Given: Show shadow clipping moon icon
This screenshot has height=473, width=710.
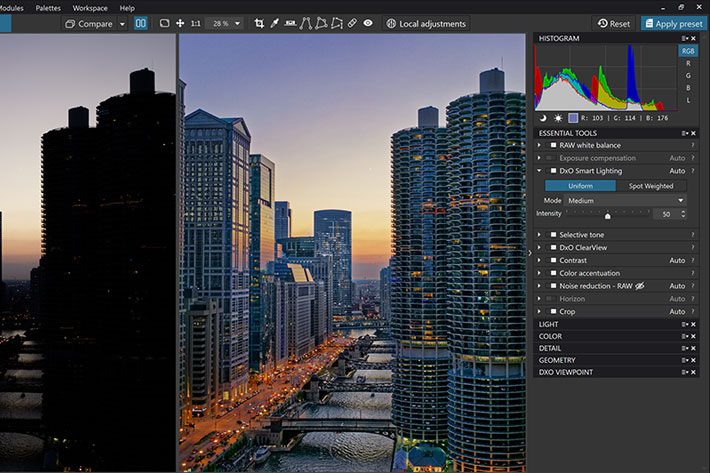Looking at the screenshot, I should click(x=544, y=117).
